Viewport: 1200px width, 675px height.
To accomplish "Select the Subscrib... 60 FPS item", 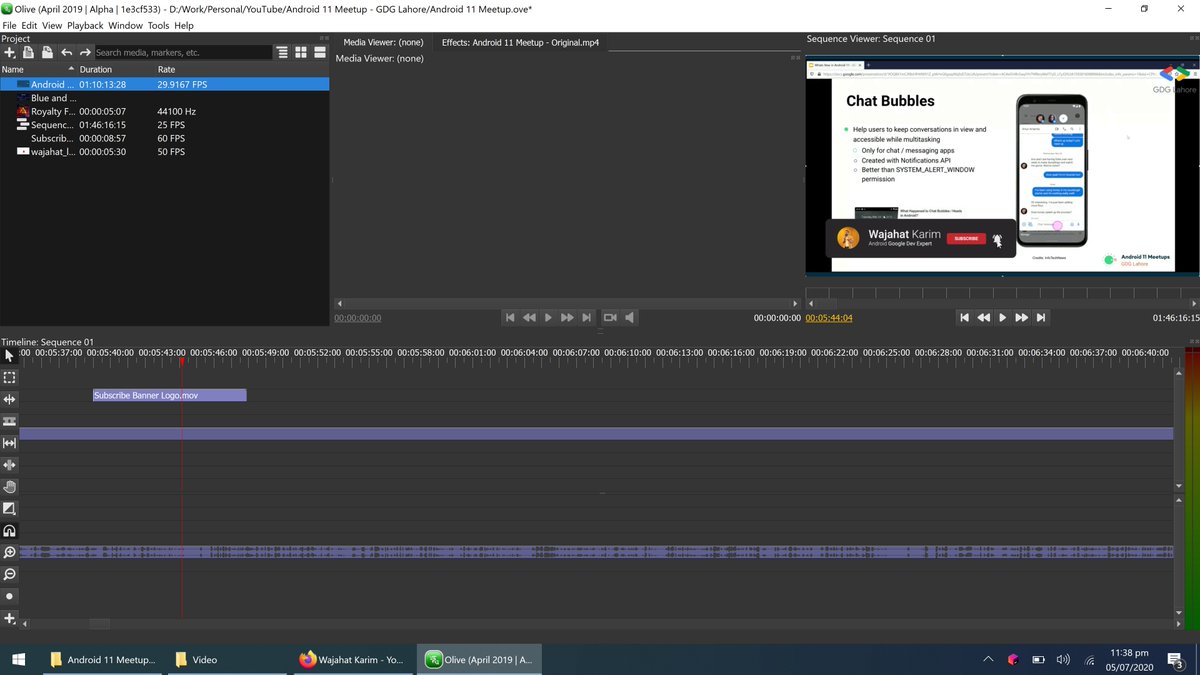I will coord(164,138).
